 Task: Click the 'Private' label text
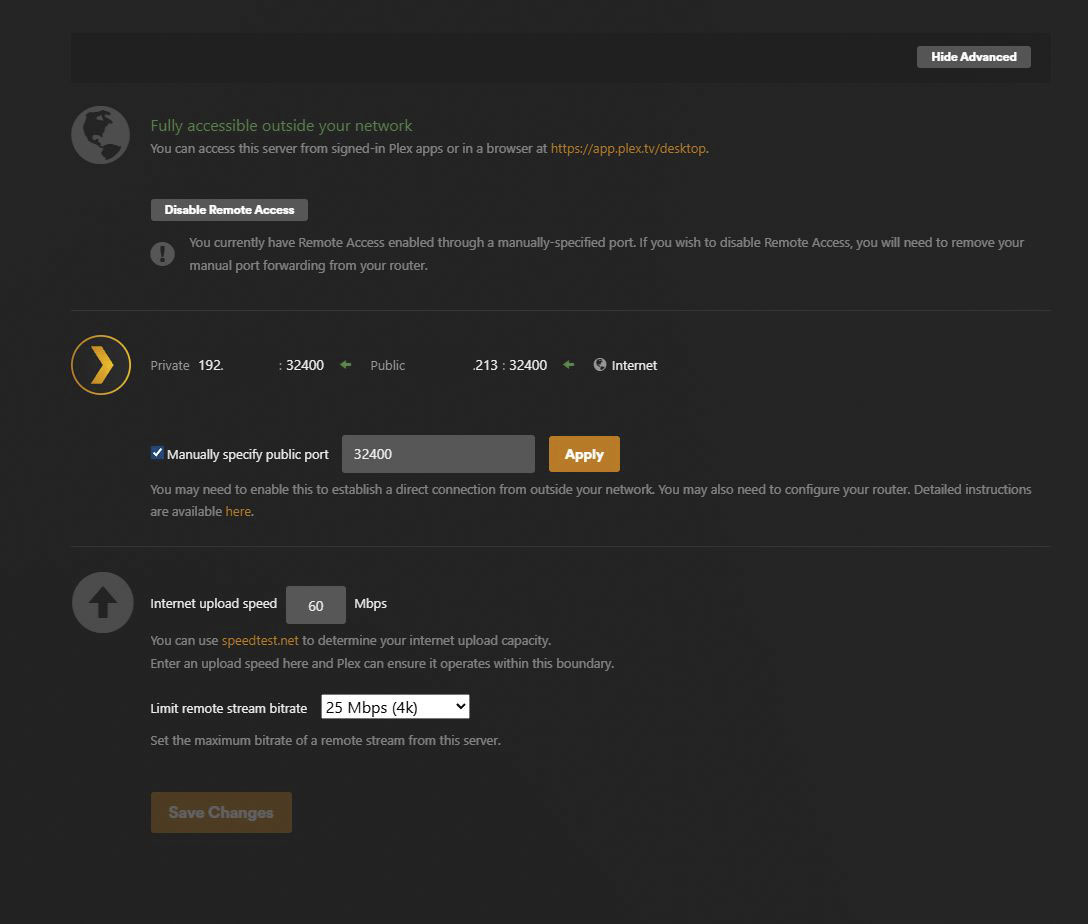(169, 366)
